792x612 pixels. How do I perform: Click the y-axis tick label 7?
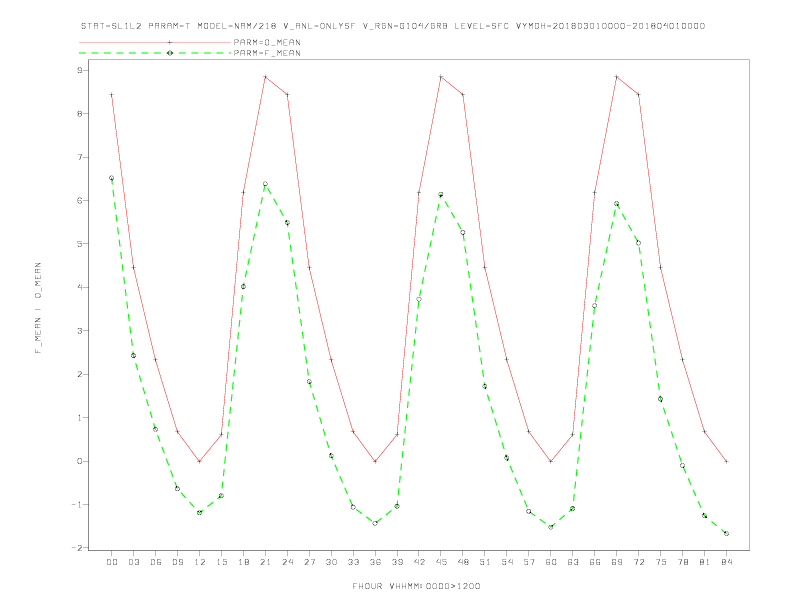(80, 157)
